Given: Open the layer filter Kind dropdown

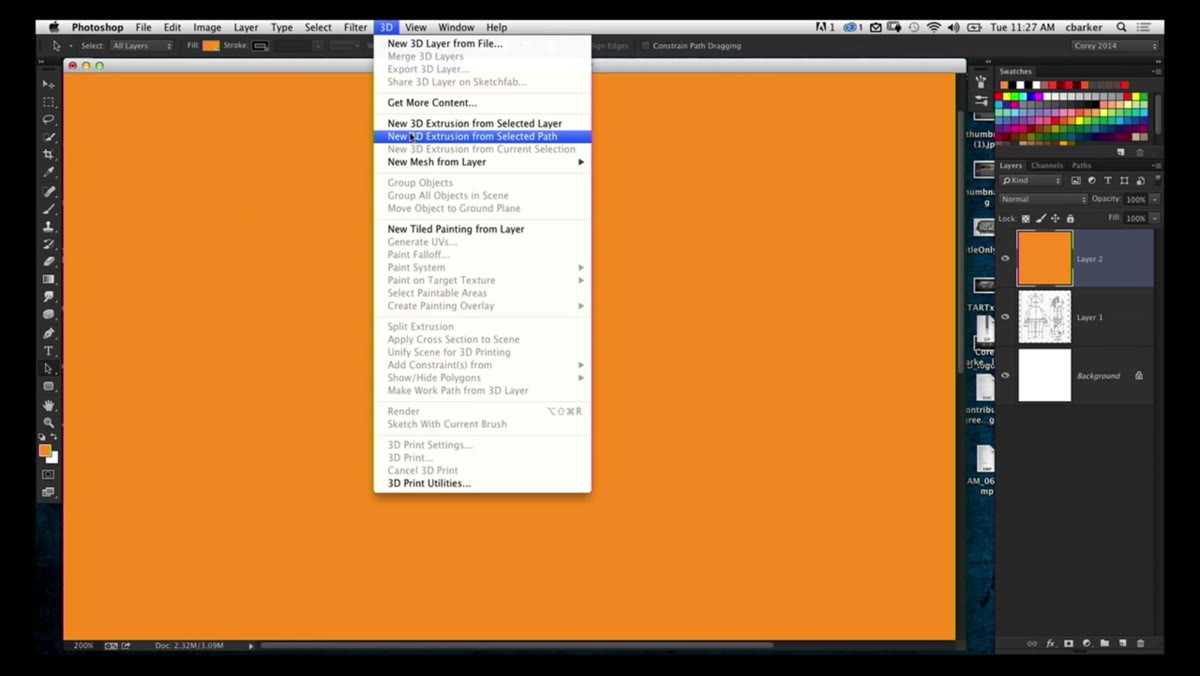Looking at the screenshot, I should click(1031, 181).
